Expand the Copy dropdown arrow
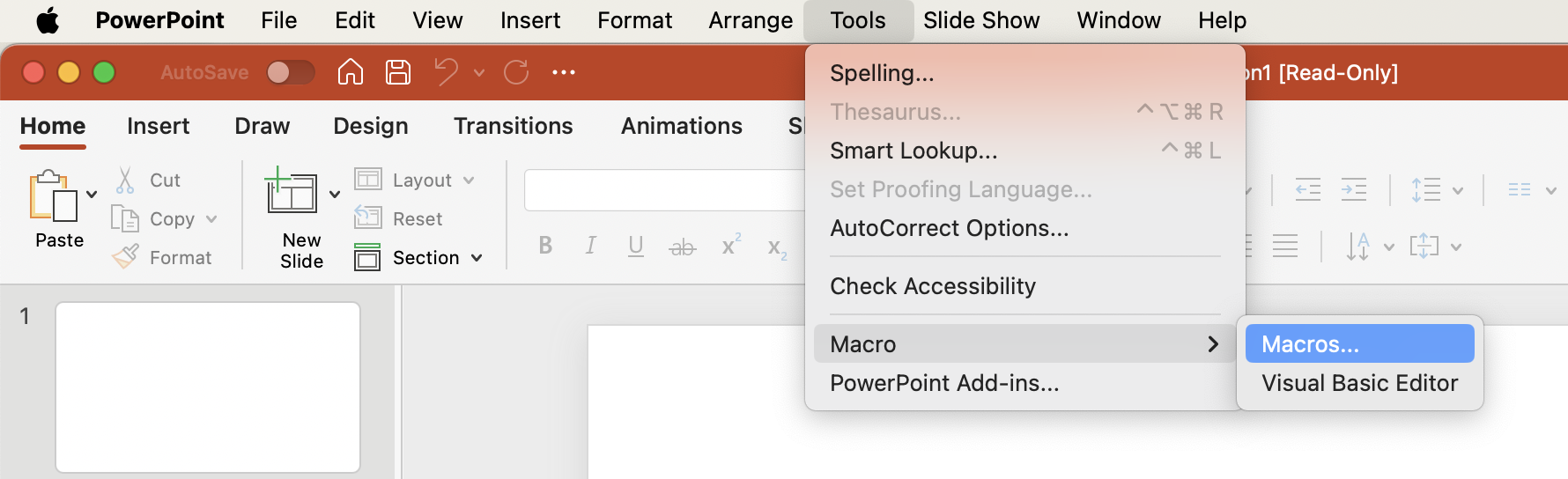 pos(211,219)
